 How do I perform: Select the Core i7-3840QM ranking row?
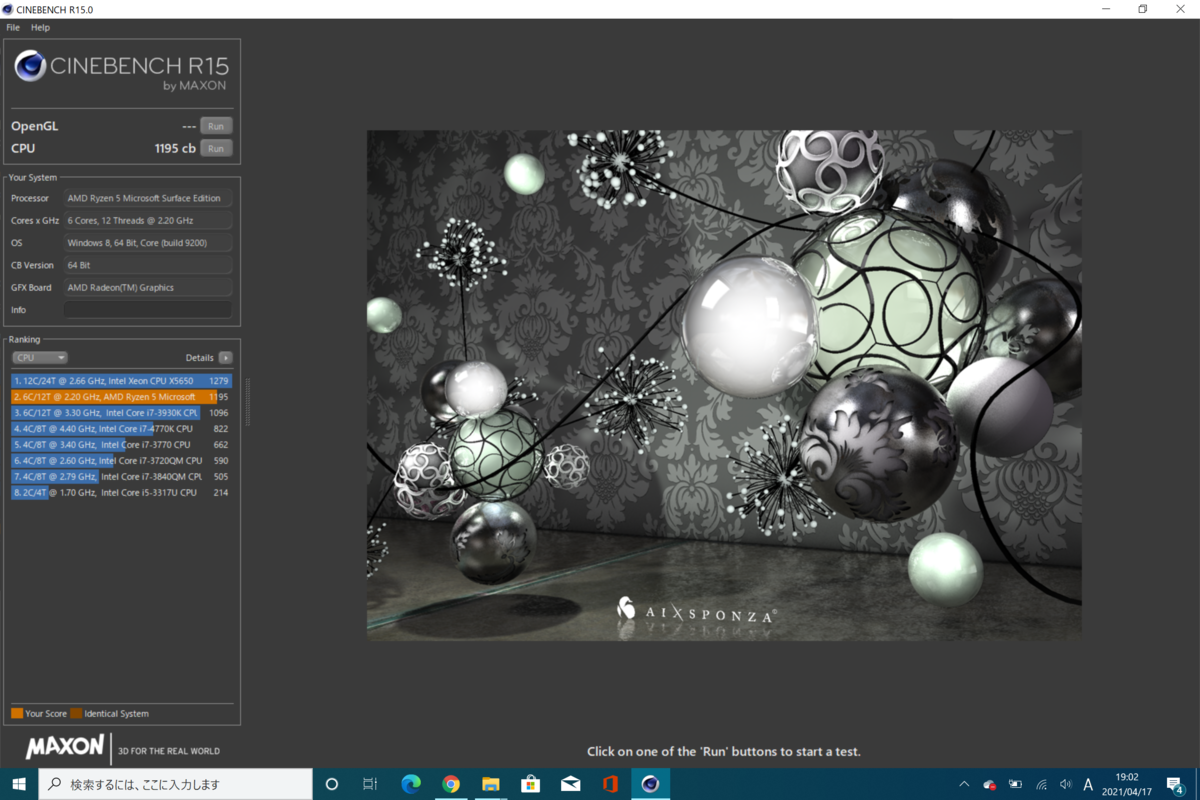(x=122, y=476)
